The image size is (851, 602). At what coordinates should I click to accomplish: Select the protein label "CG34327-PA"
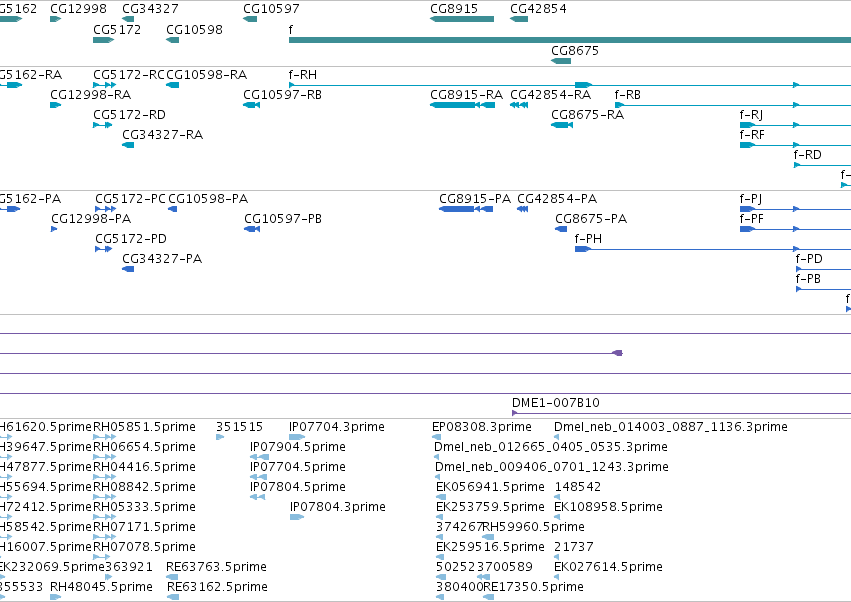coord(162,259)
